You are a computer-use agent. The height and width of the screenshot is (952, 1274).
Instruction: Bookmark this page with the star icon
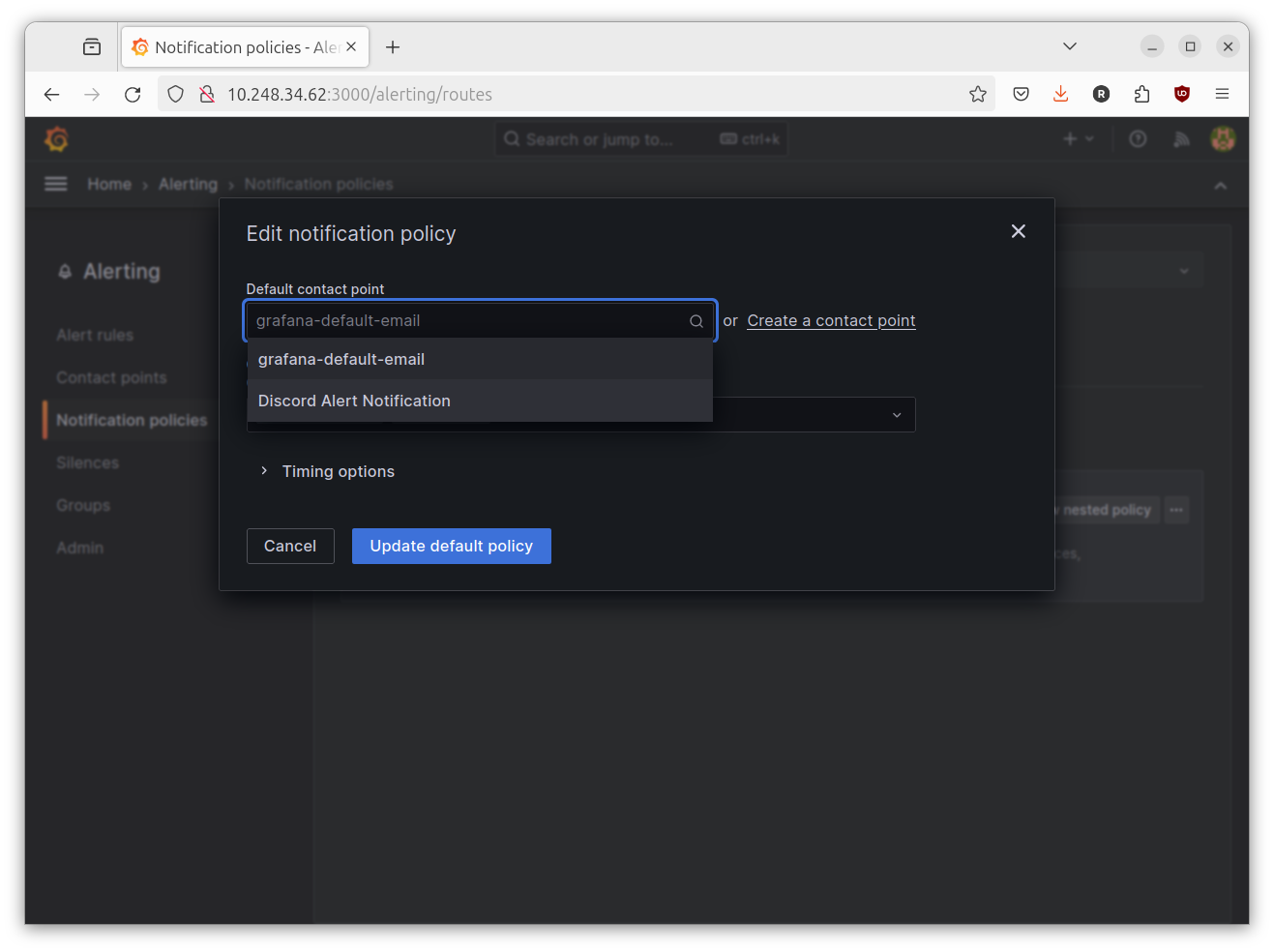978,94
